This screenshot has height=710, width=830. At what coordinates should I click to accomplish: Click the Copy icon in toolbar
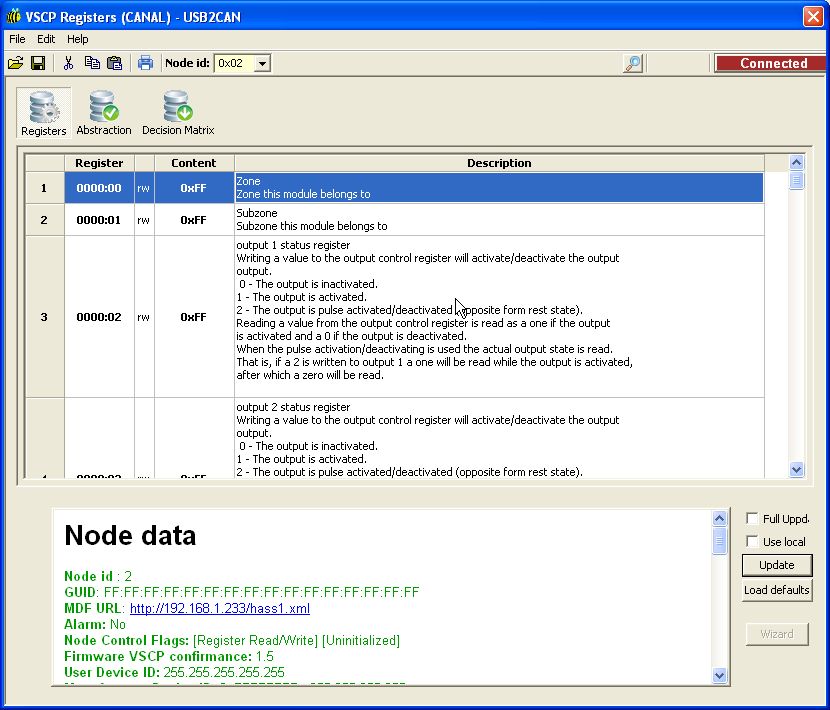pyautogui.click(x=92, y=63)
